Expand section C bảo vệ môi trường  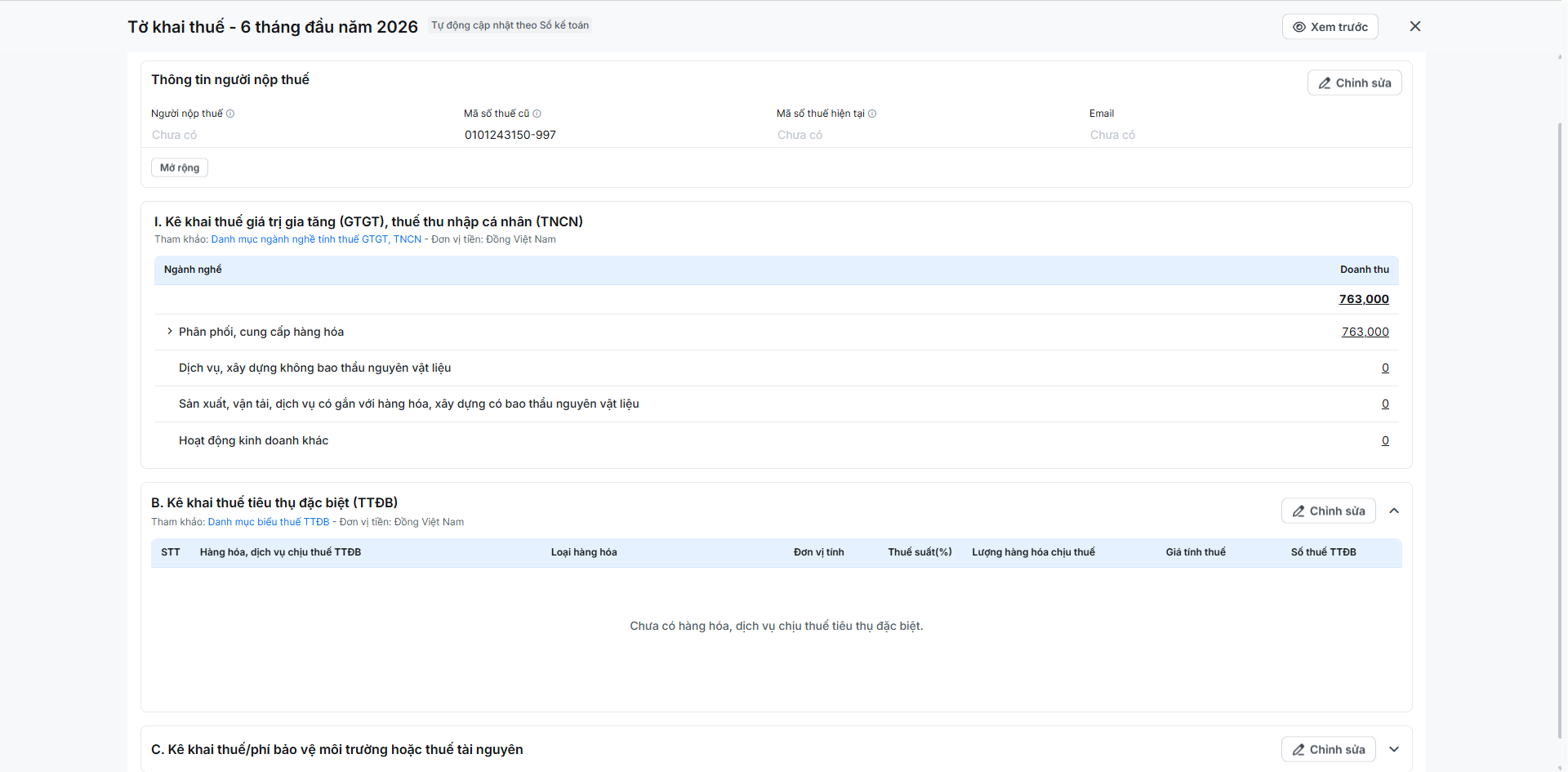tap(1394, 749)
